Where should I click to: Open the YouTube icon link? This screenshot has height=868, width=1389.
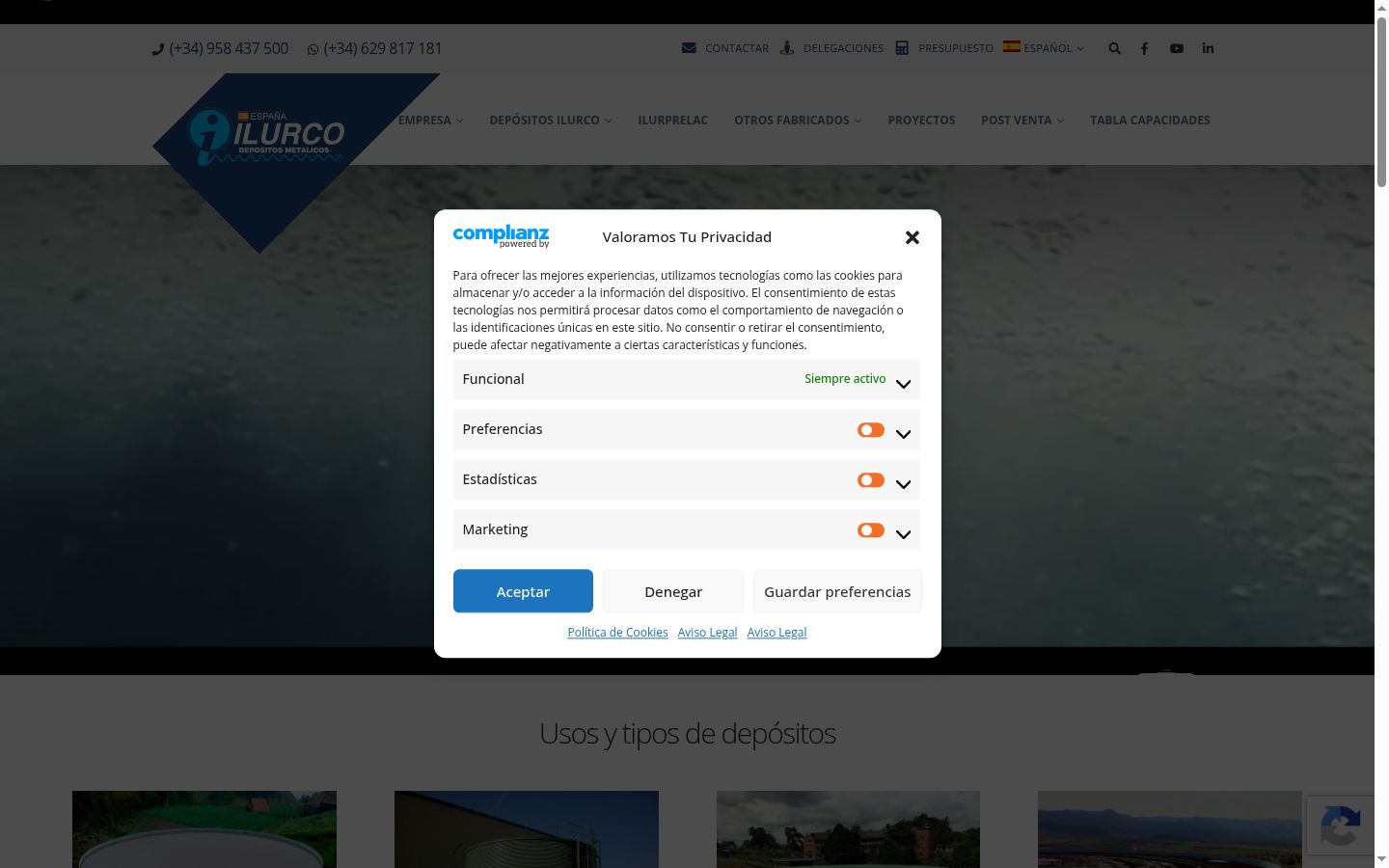pos(1177,48)
